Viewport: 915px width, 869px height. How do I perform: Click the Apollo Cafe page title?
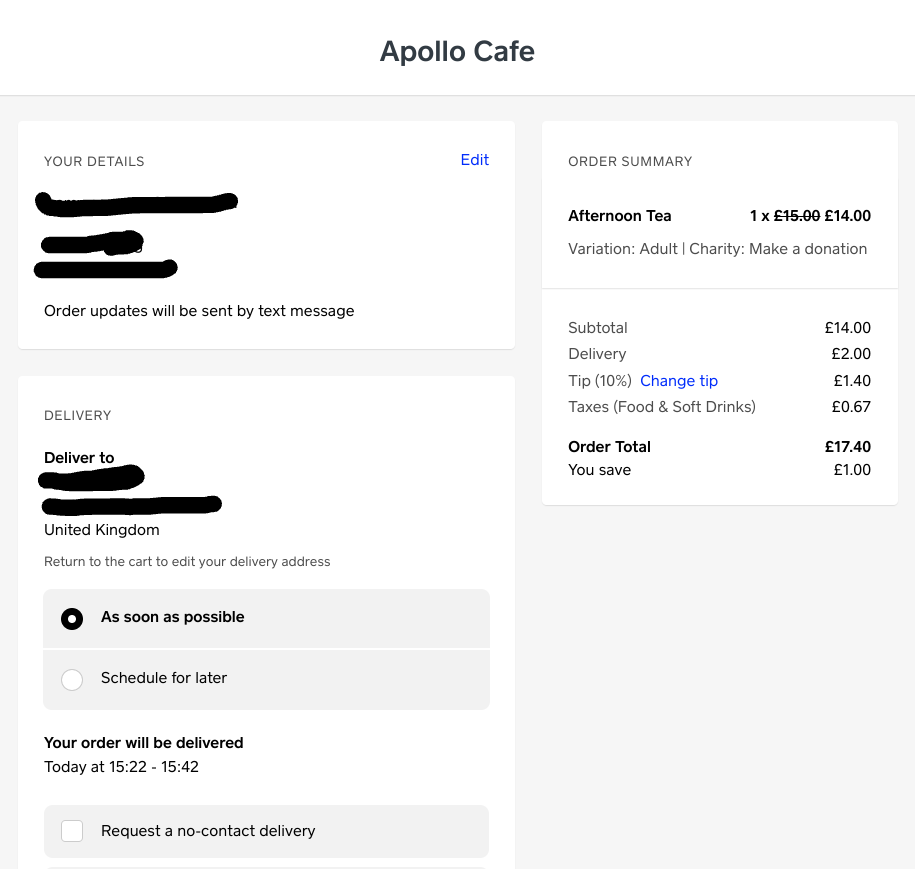pyautogui.click(x=457, y=51)
